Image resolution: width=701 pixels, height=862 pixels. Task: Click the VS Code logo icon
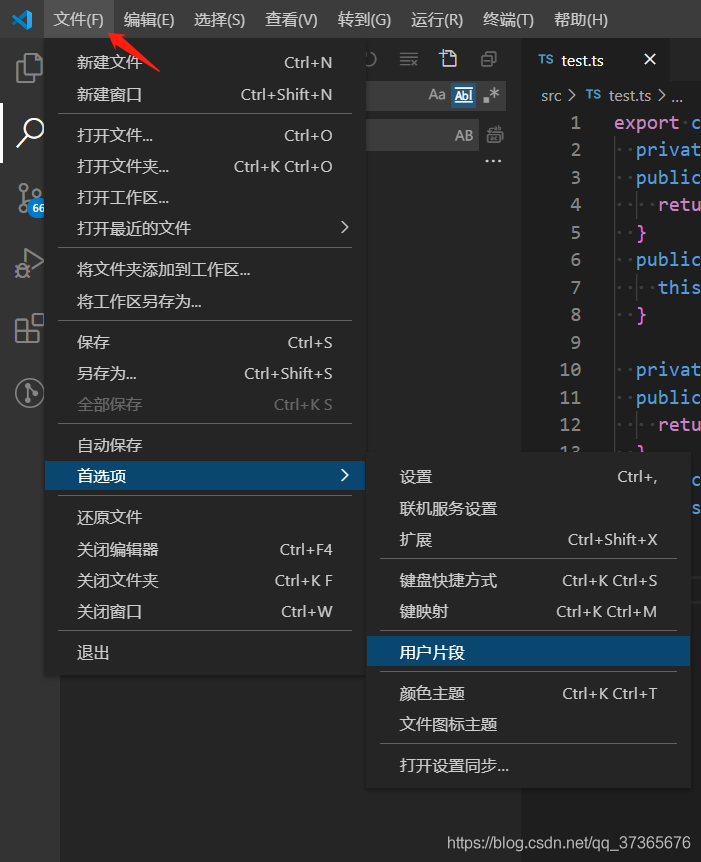click(22, 19)
